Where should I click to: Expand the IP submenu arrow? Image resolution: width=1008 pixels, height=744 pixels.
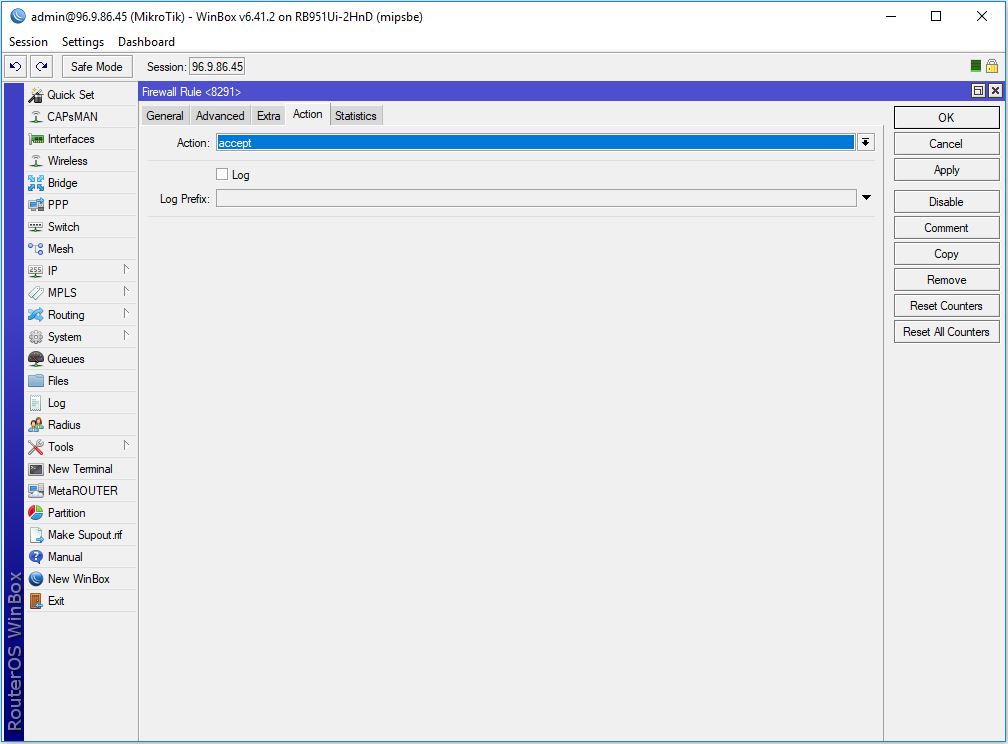tap(126, 269)
